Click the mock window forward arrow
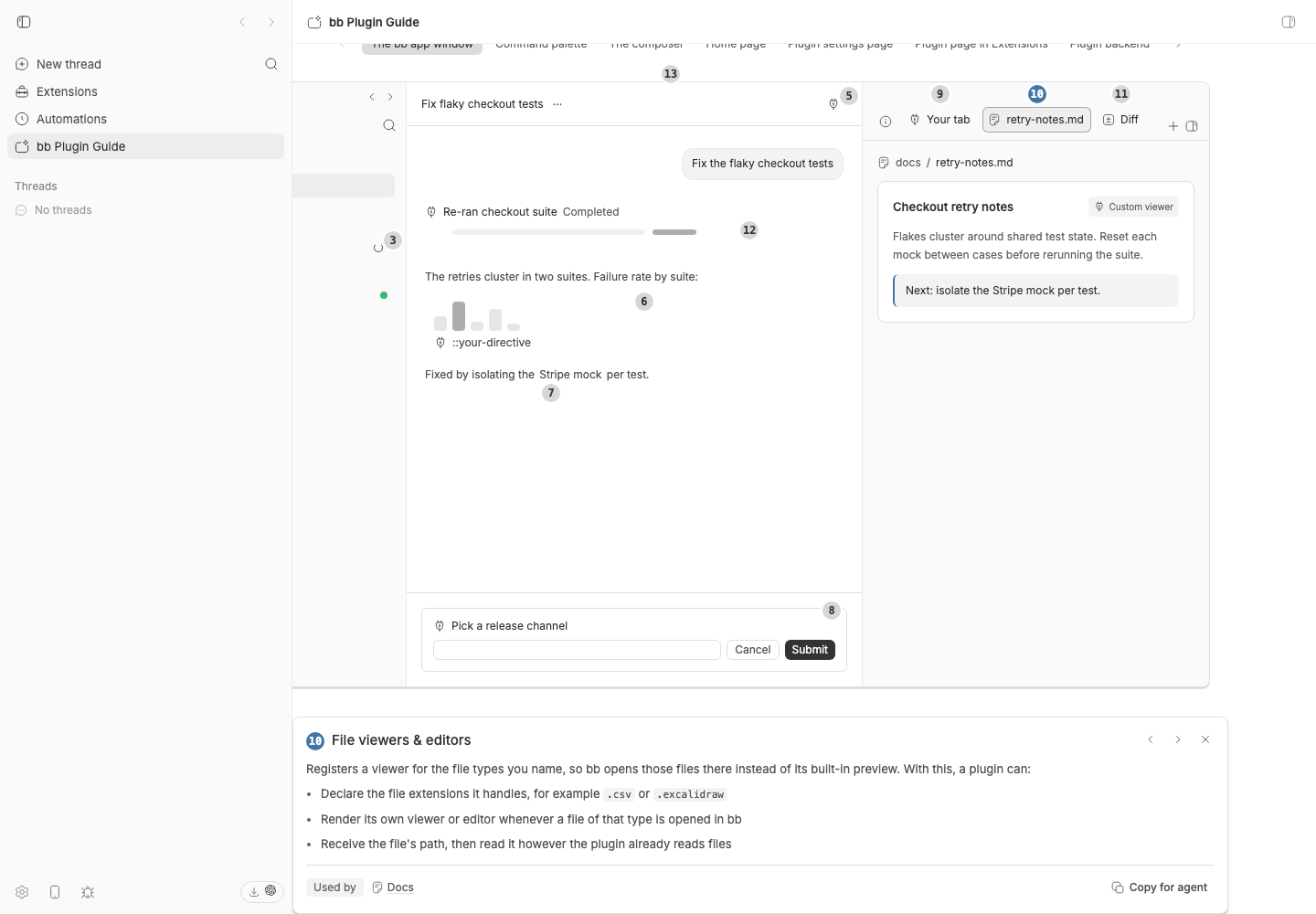Screen dimensions: 1316x914 pos(390,97)
